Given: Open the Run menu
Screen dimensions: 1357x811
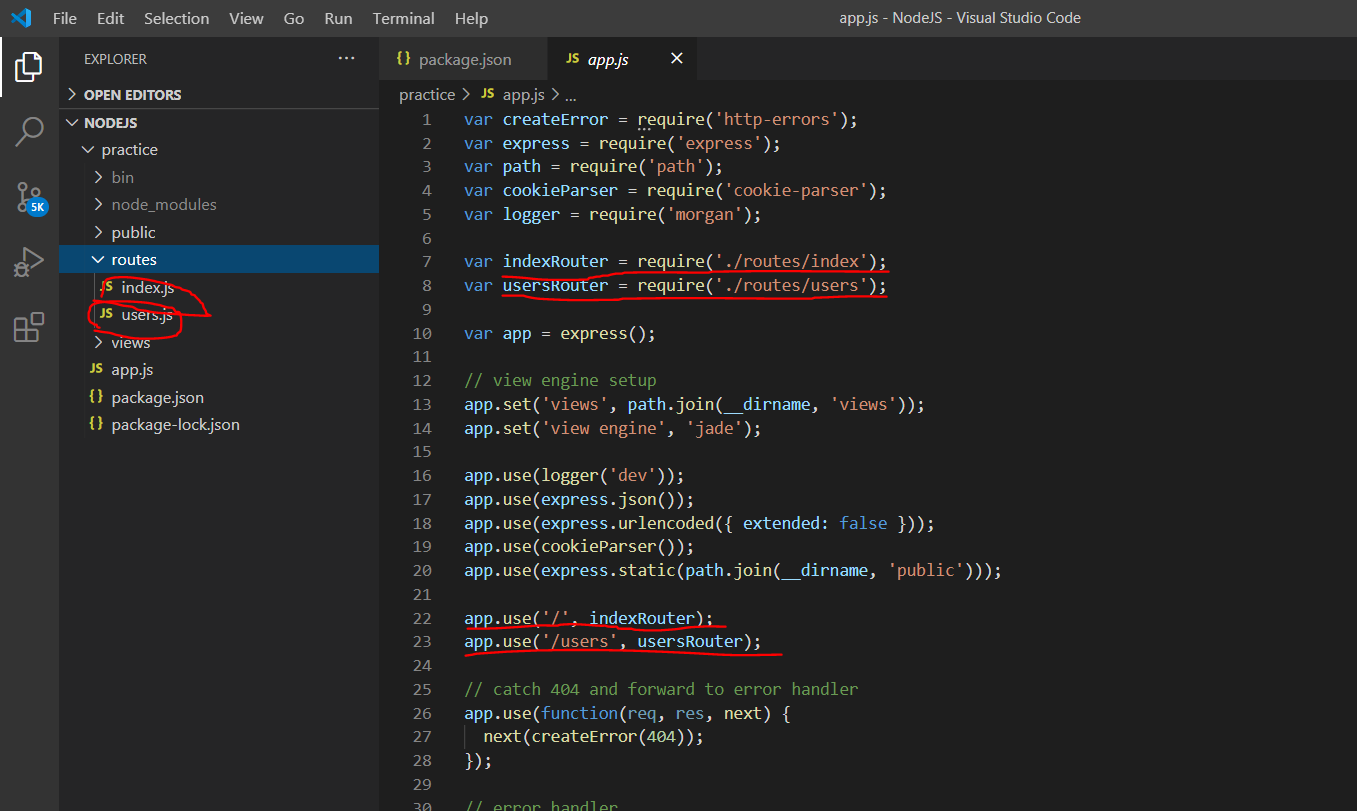Looking at the screenshot, I should (338, 18).
